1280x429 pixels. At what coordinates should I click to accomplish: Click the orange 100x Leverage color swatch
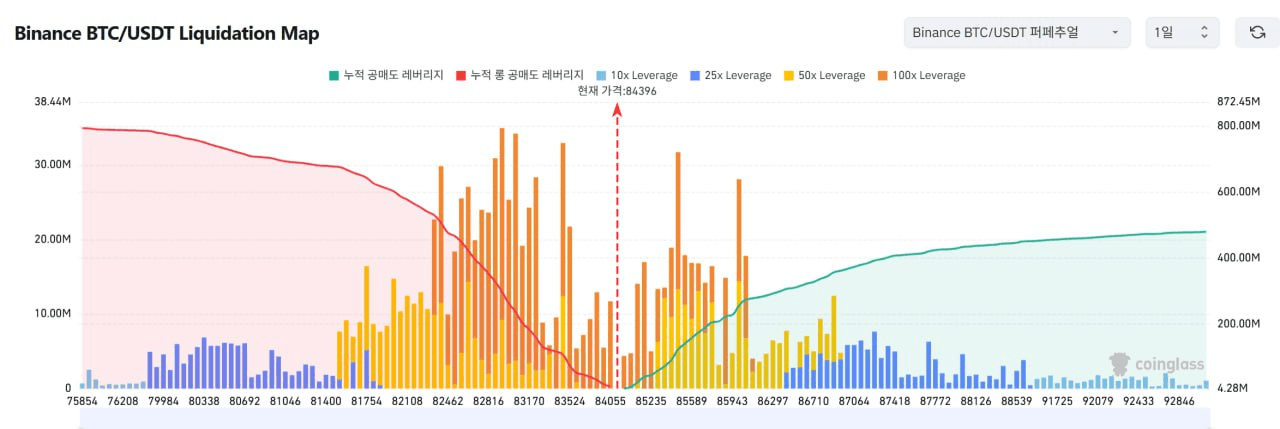pos(882,76)
